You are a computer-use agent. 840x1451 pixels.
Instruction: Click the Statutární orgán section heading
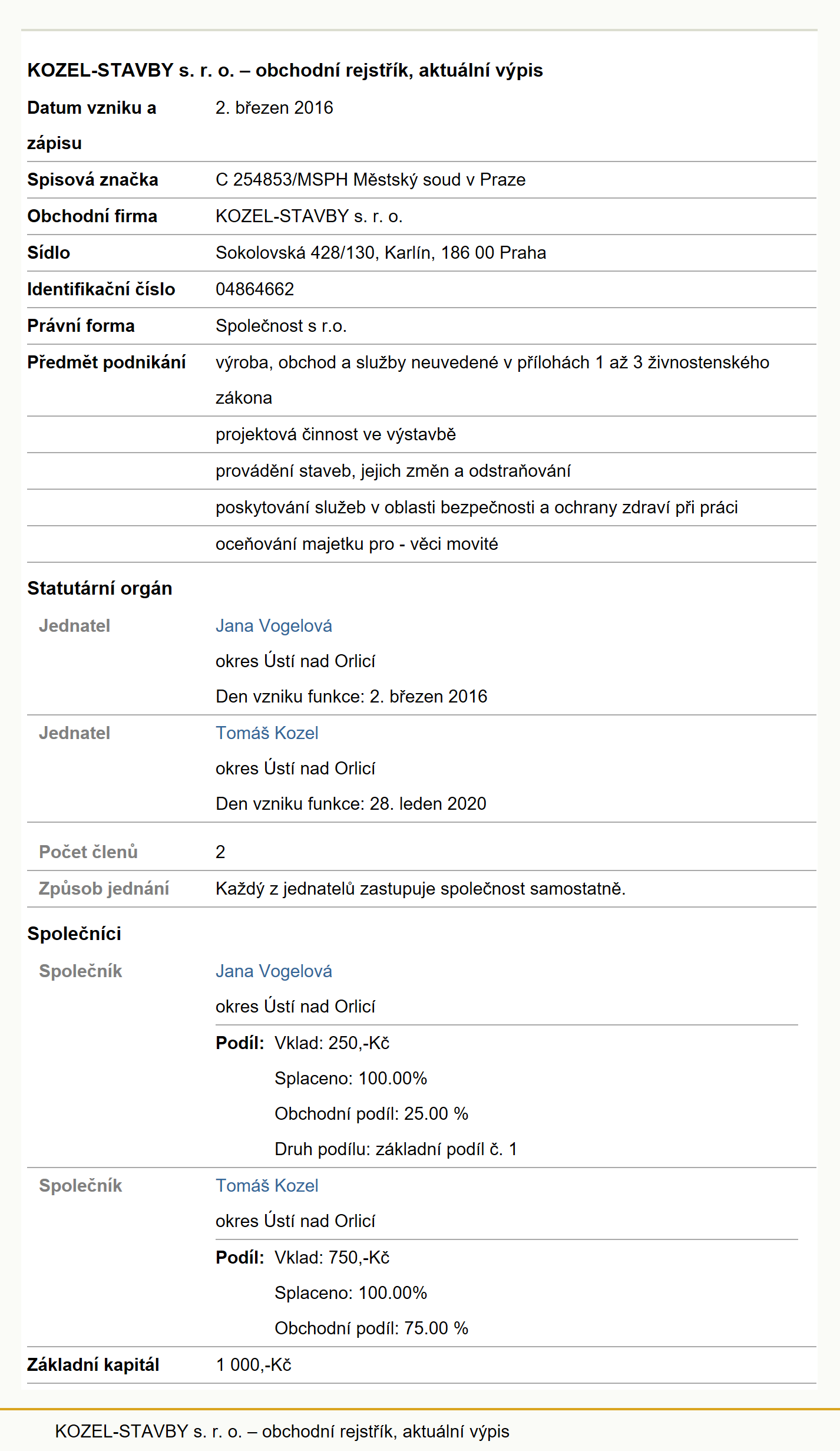pos(100,588)
